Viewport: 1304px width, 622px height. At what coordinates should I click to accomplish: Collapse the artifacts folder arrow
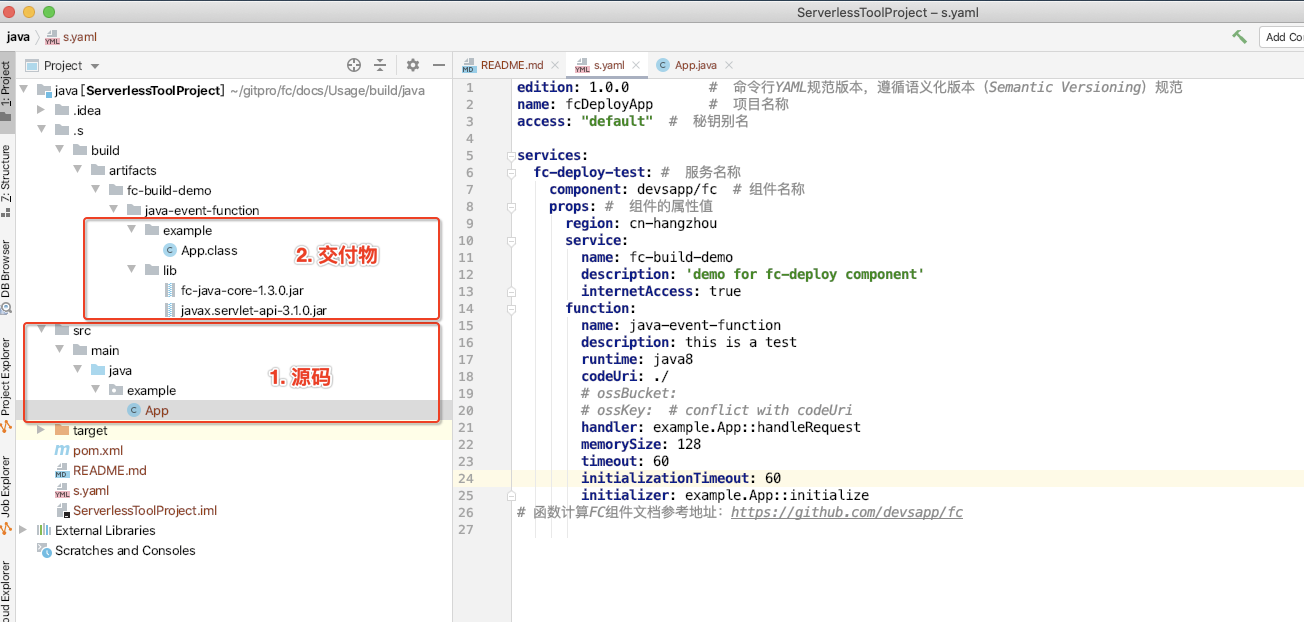pos(78,170)
